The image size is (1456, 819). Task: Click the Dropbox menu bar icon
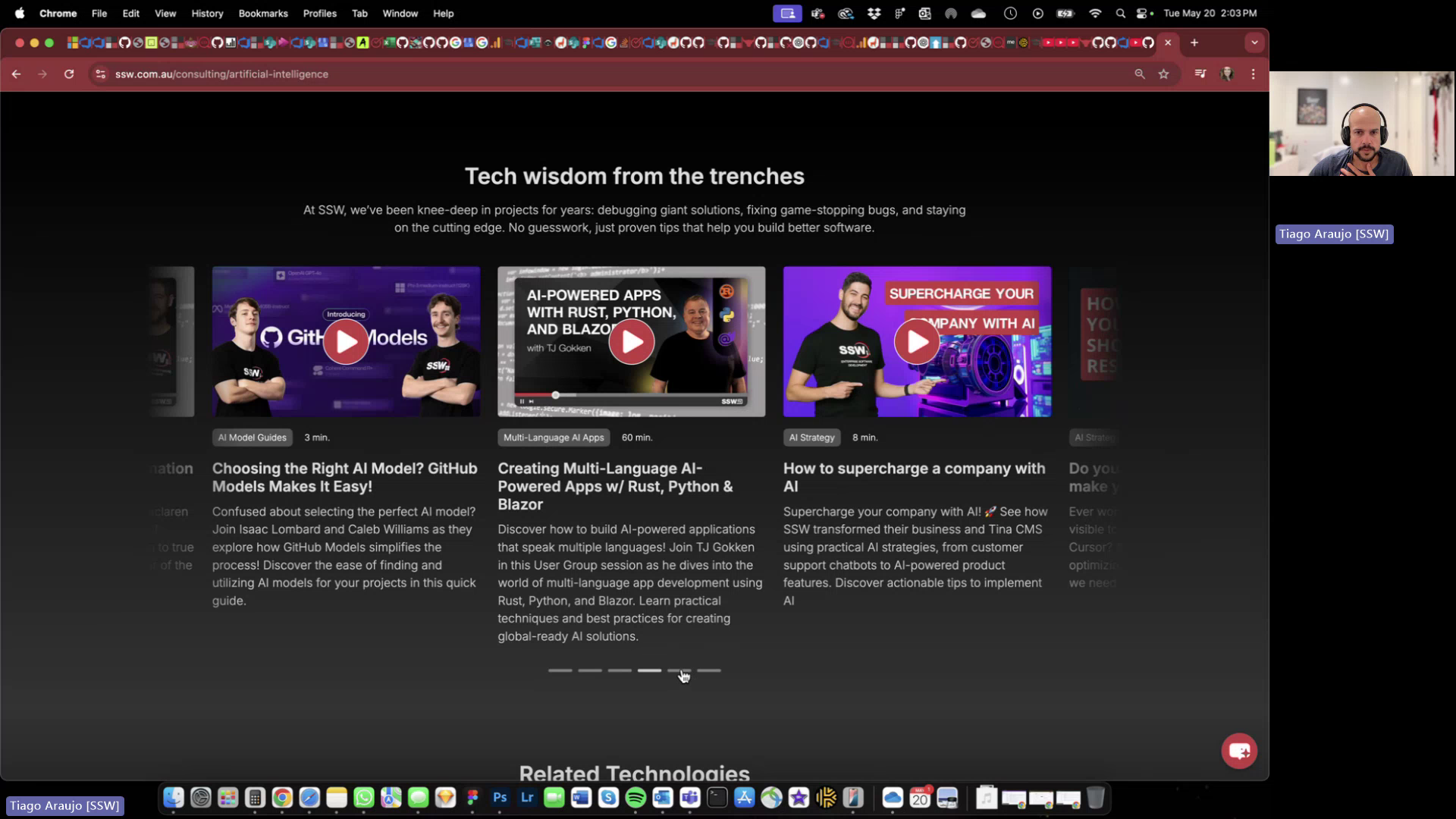tap(874, 13)
